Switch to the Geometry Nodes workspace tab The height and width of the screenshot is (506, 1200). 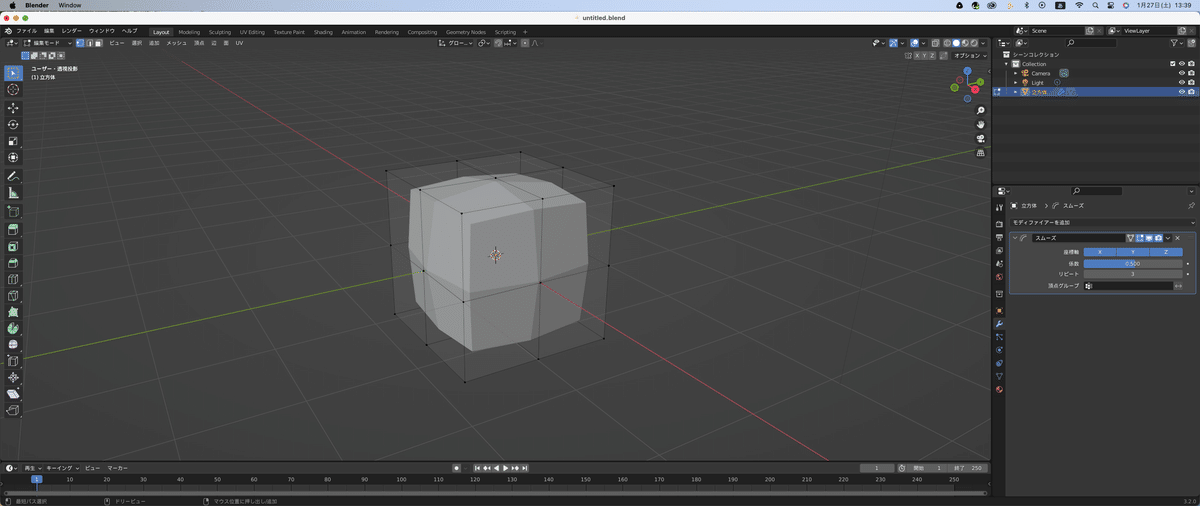pyautogui.click(x=465, y=32)
